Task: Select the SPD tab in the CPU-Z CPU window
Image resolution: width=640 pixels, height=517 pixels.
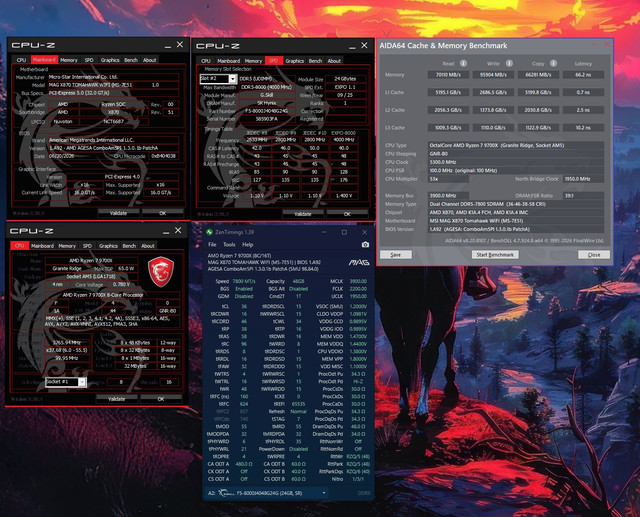Action: 87,246
